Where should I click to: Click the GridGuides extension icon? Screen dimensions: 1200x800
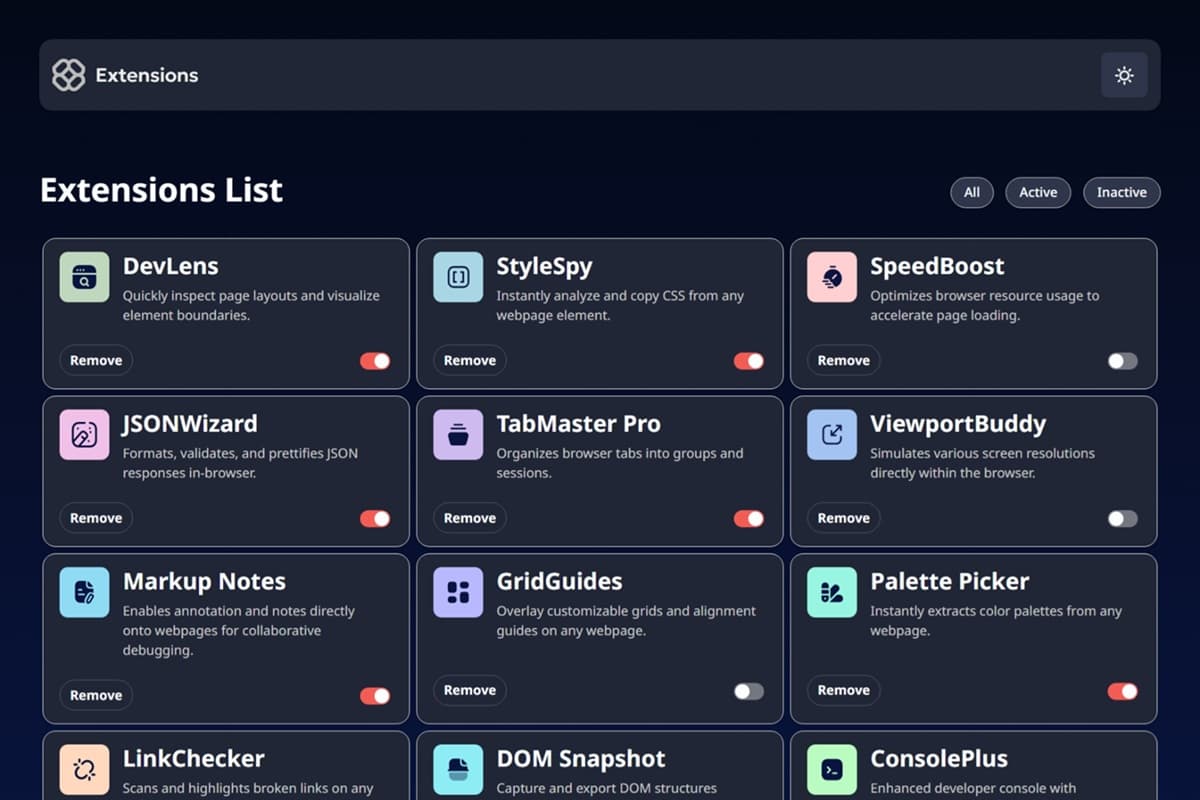click(458, 593)
